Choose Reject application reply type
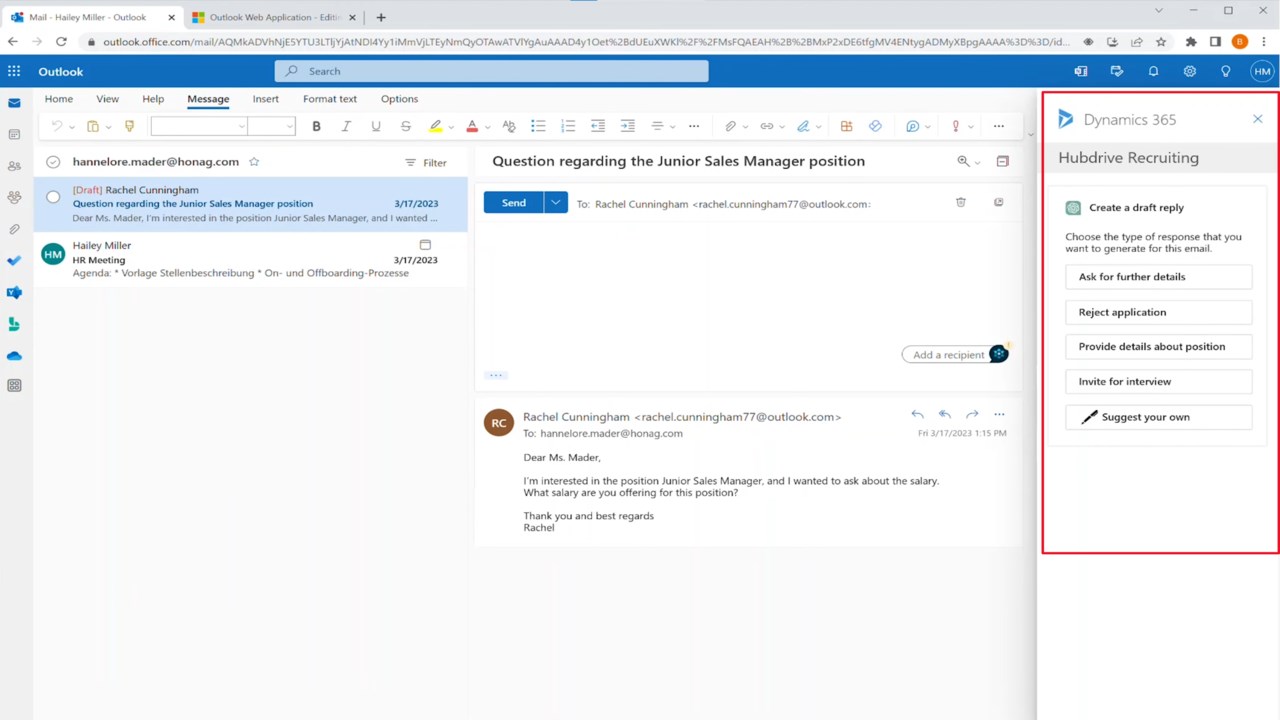Viewport: 1280px width, 720px height. pyautogui.click(x=1158, y=312)
